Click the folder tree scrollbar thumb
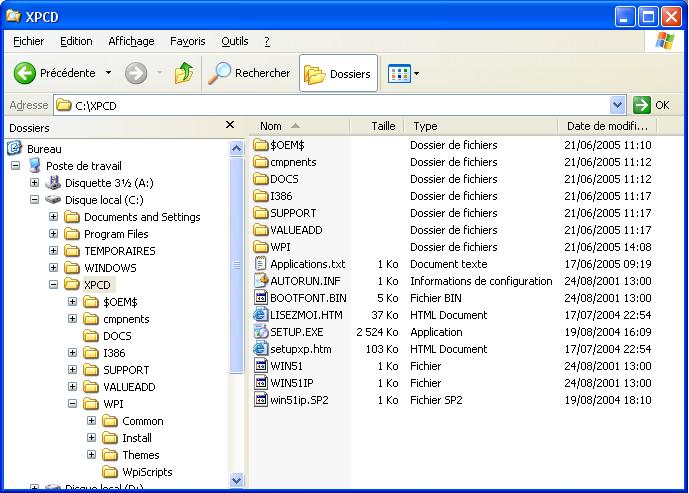The image size is (689, 493). pos(236,265)
